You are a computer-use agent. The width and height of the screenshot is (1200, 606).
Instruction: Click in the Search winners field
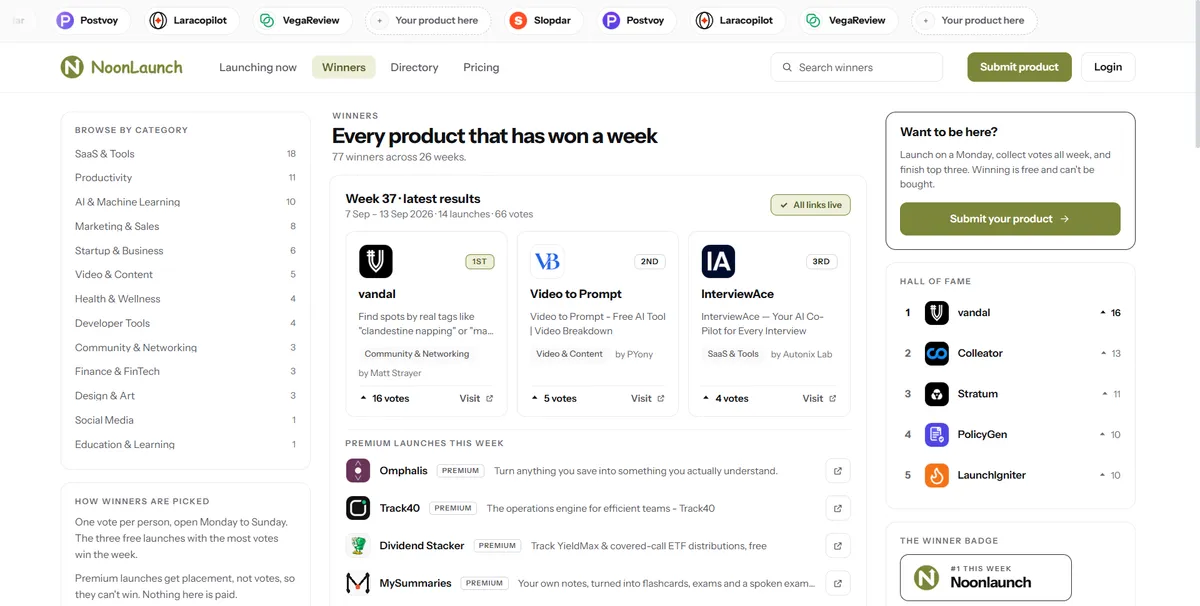point(857,67)
